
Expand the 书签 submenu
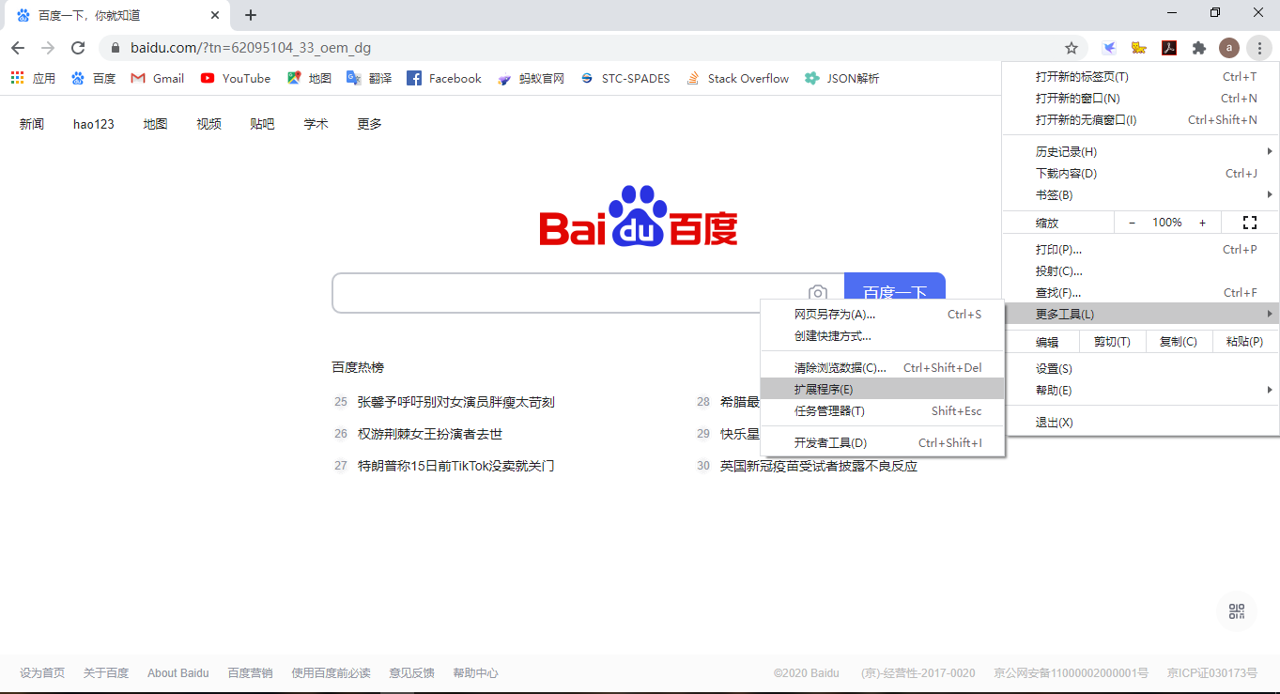1141,195
